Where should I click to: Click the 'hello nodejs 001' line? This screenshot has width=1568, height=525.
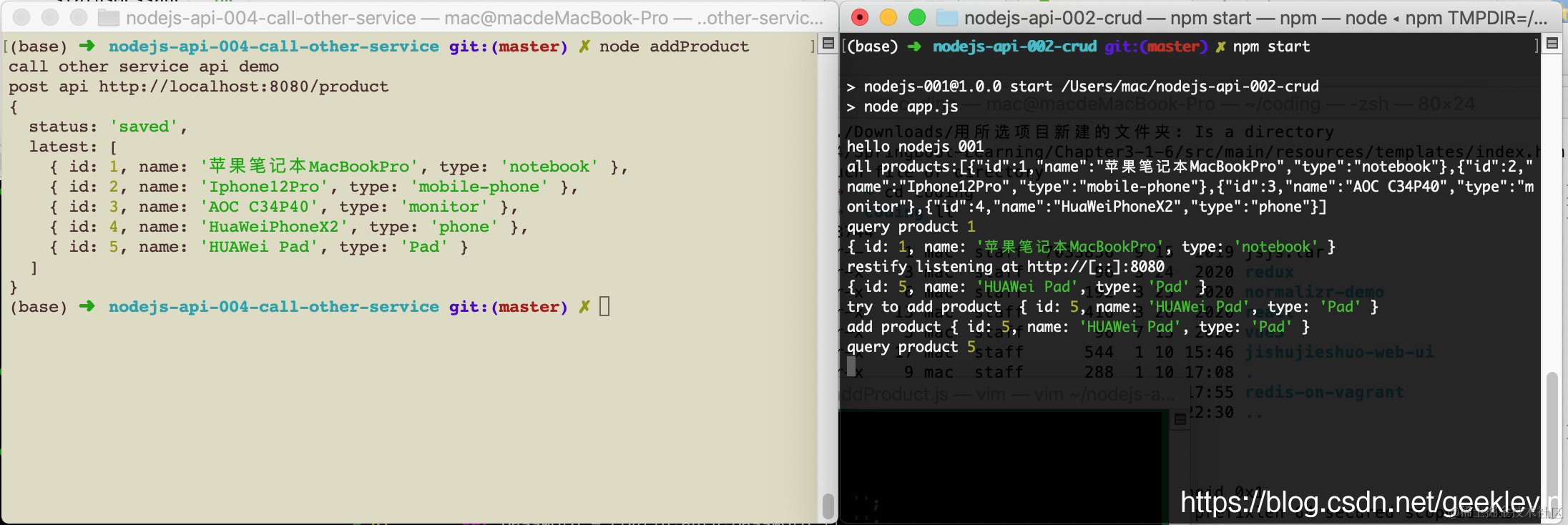tap(915, 147)
